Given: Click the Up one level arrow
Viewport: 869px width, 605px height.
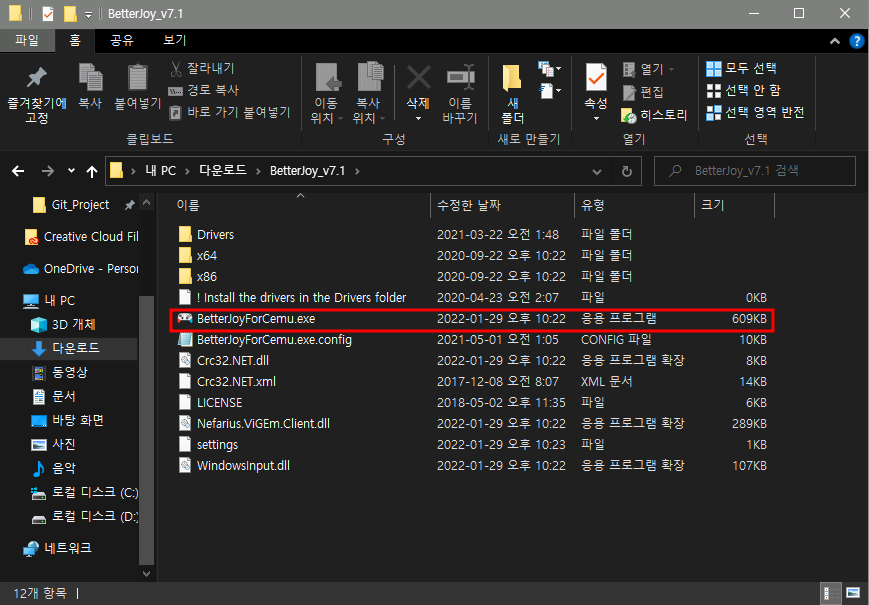Looking at the screenshot, I should point(92,171).
